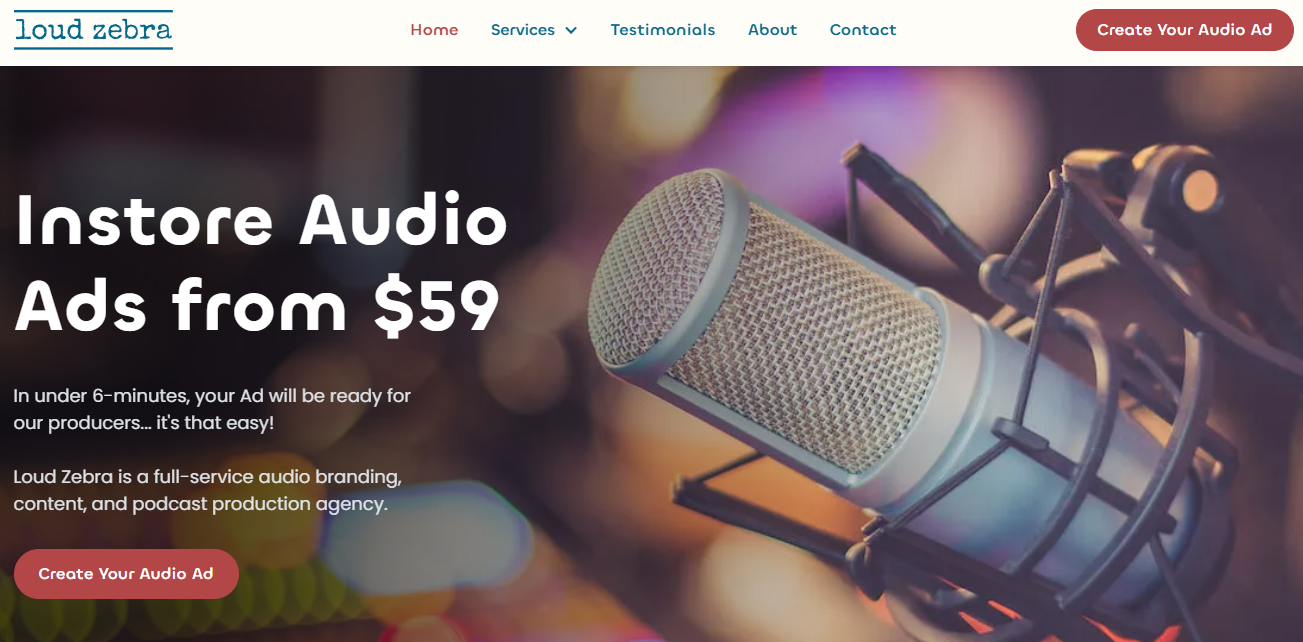
Task: Open the About page link
Action: coord(772,30)
